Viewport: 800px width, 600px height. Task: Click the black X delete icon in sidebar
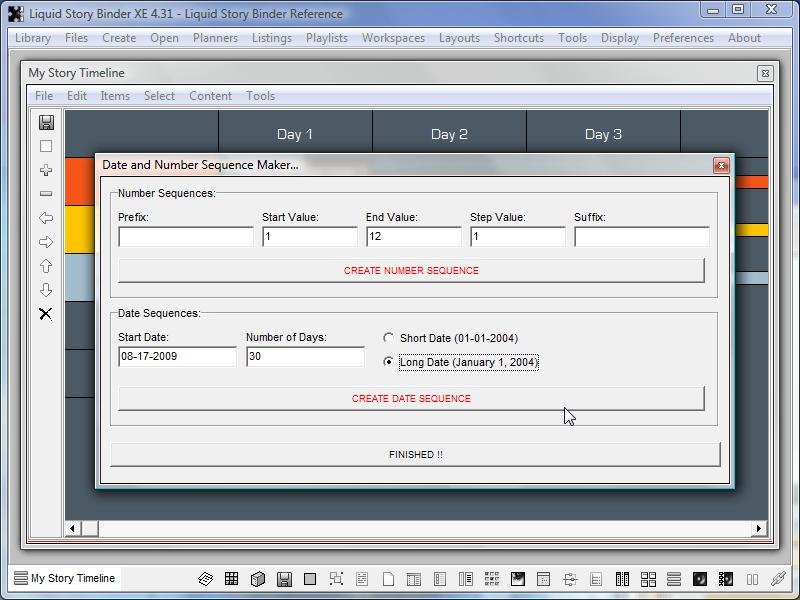[46, 314]
